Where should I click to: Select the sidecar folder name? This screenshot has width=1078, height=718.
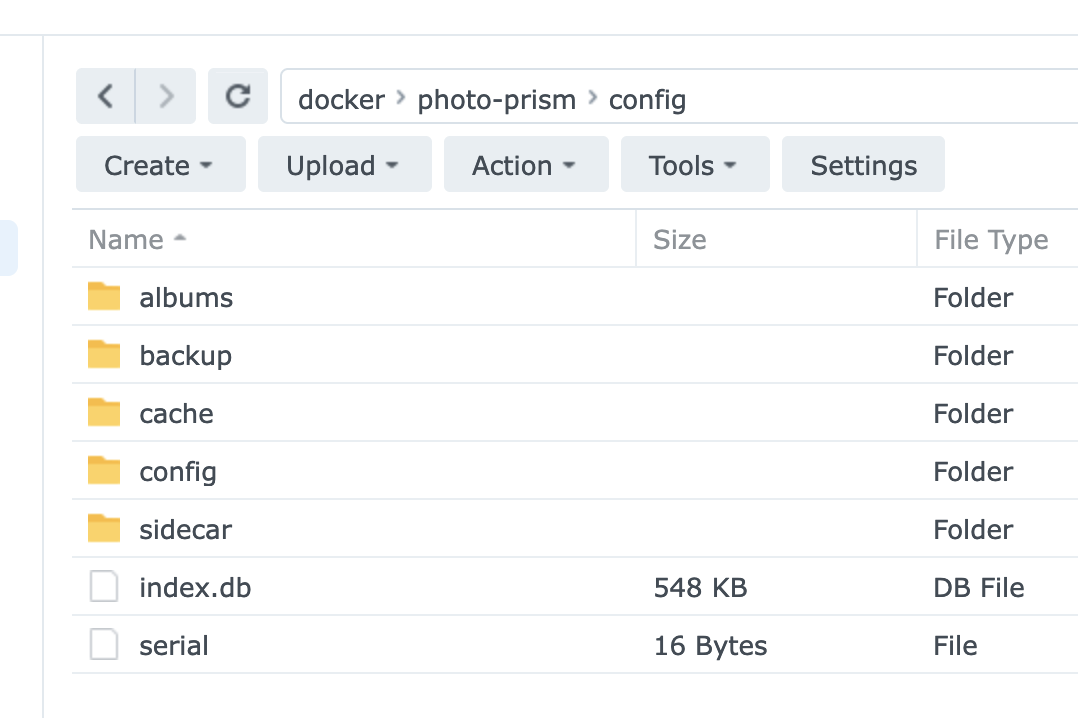click(x=186, y=530)
